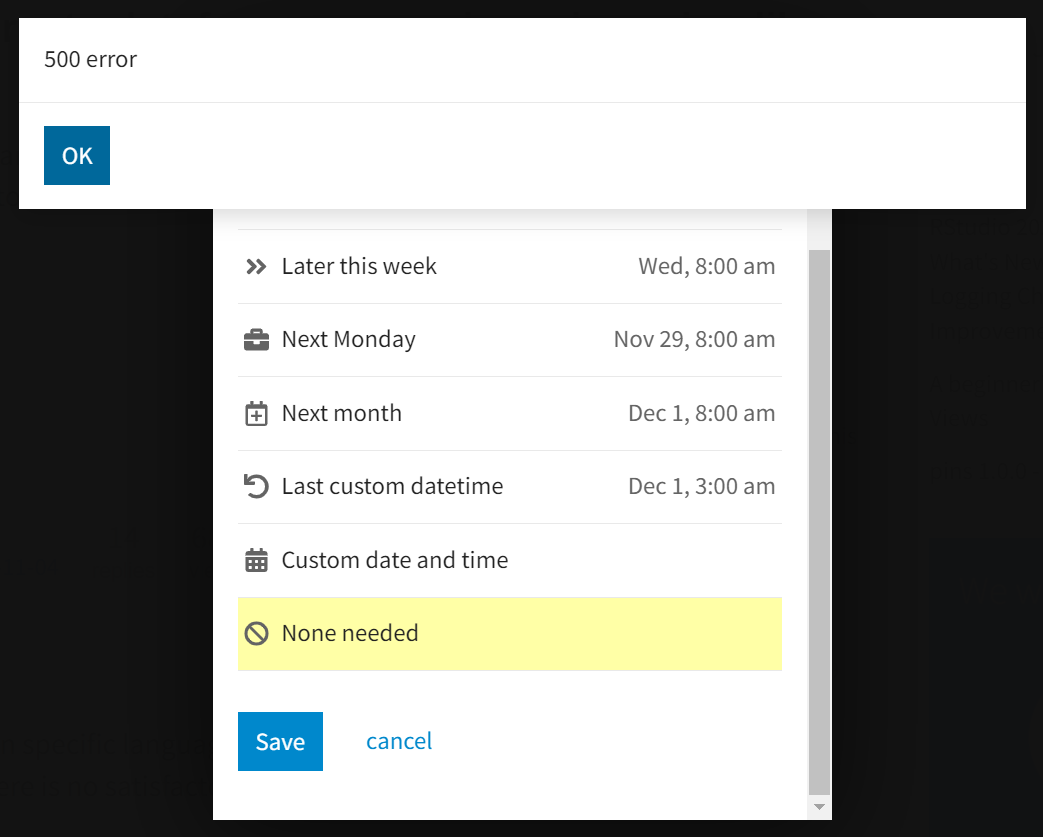
Task: Click the calendar grid Custom date icon
Action: coord(257,560)
